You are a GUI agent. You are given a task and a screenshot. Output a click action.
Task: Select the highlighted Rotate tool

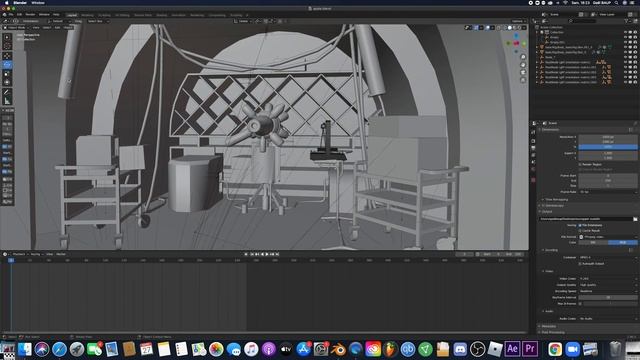(x=7, y=64)
